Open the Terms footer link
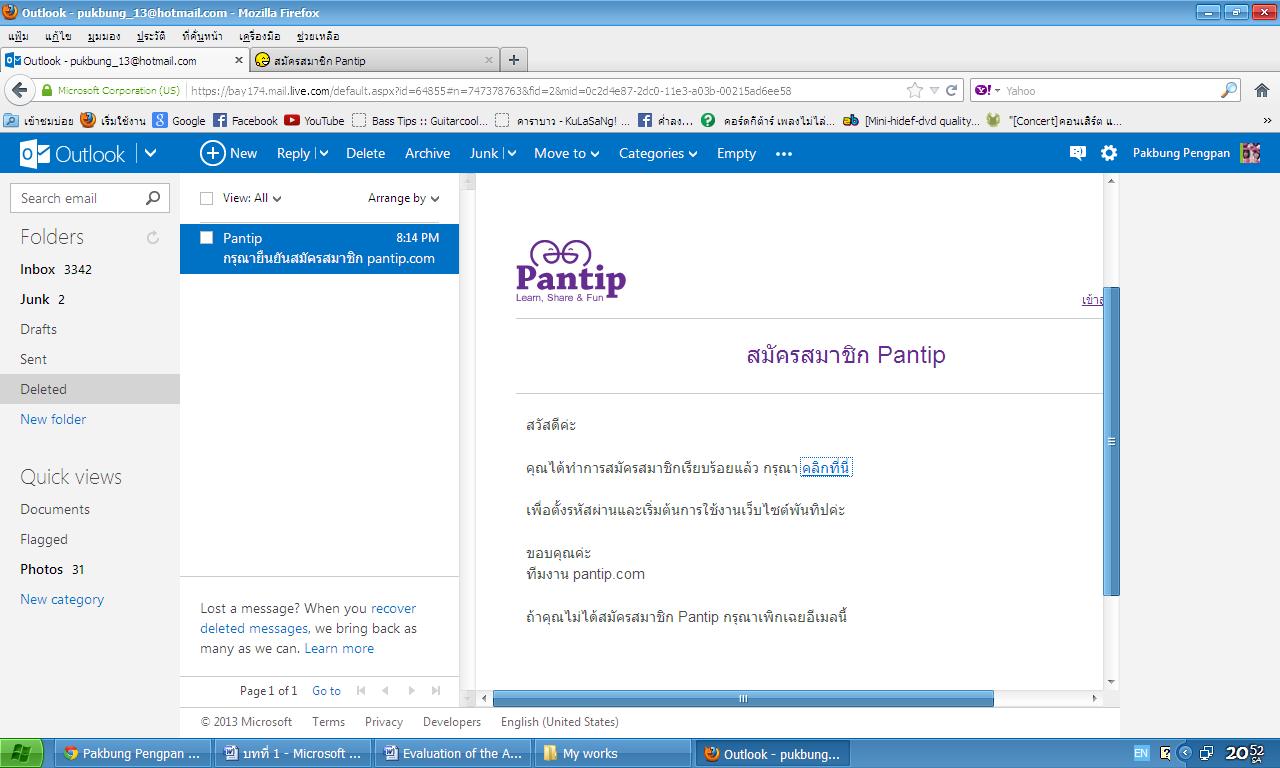 click(x=328, y=721)
